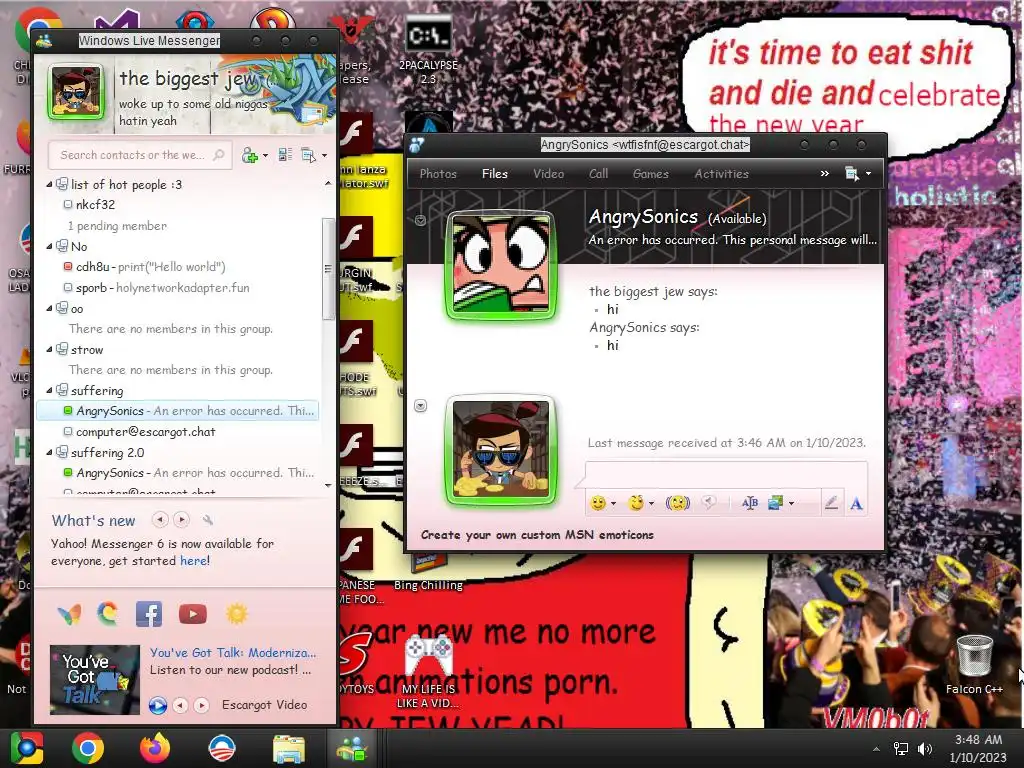Collapse the 'oo' contact group
1024x768 pixels.
pyautogui.click(x=50, y=309)
